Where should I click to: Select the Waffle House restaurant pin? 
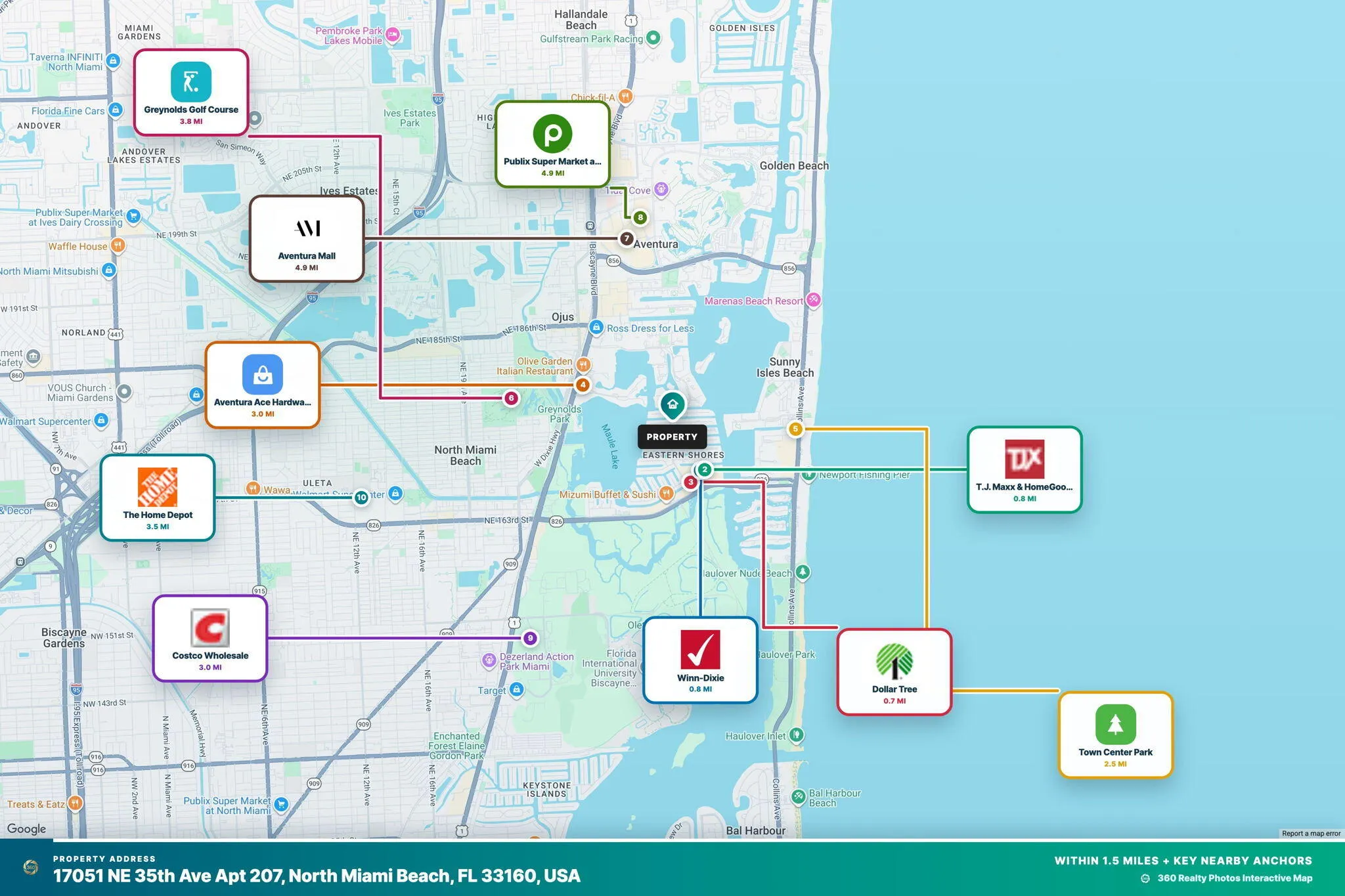(x=118, y=245)
